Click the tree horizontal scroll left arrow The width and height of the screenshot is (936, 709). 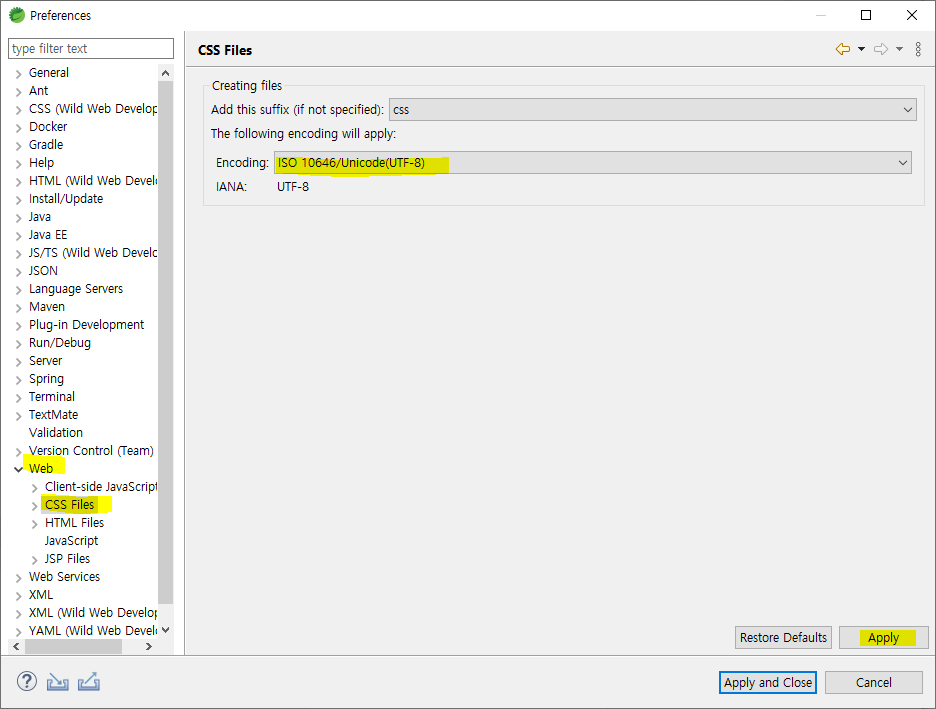click(x=16, y=646)
